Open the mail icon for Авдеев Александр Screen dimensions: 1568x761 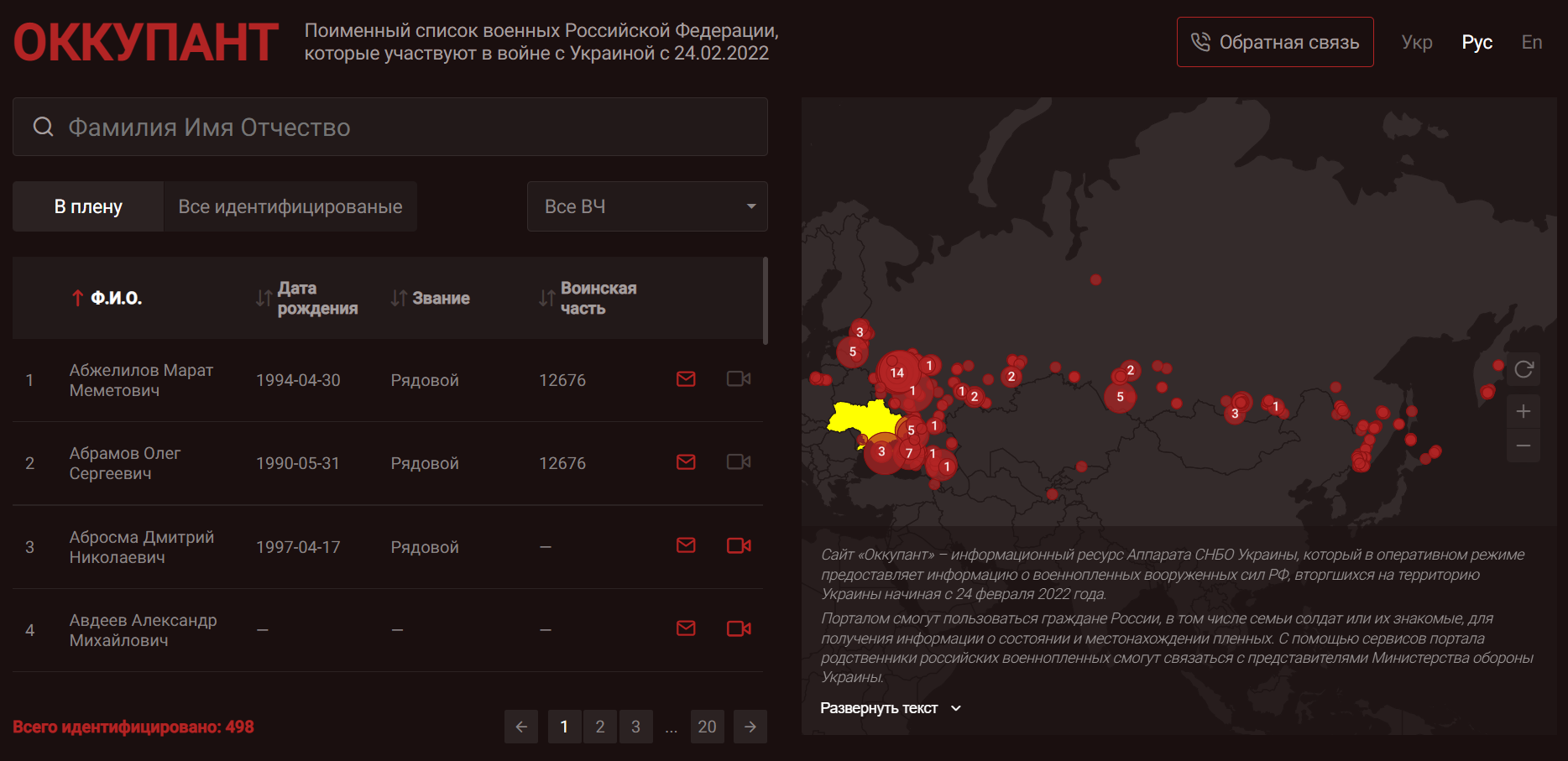click(686, 629)
